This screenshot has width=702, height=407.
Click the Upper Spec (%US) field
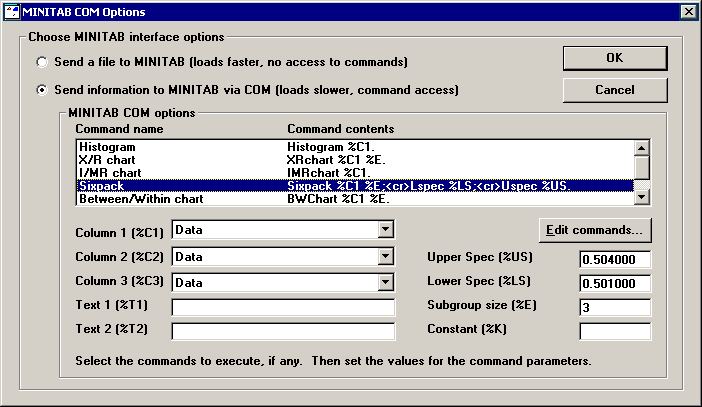[614, 260]
